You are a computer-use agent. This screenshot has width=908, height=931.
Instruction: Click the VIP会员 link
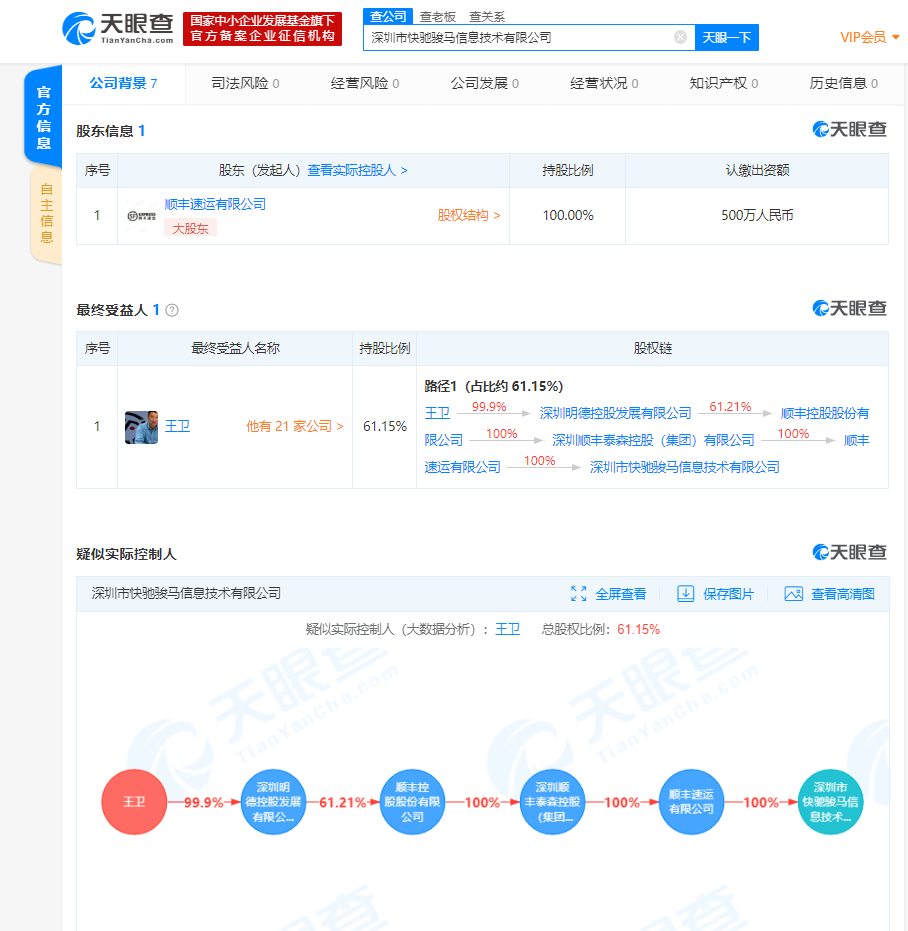tap(862, 37)
